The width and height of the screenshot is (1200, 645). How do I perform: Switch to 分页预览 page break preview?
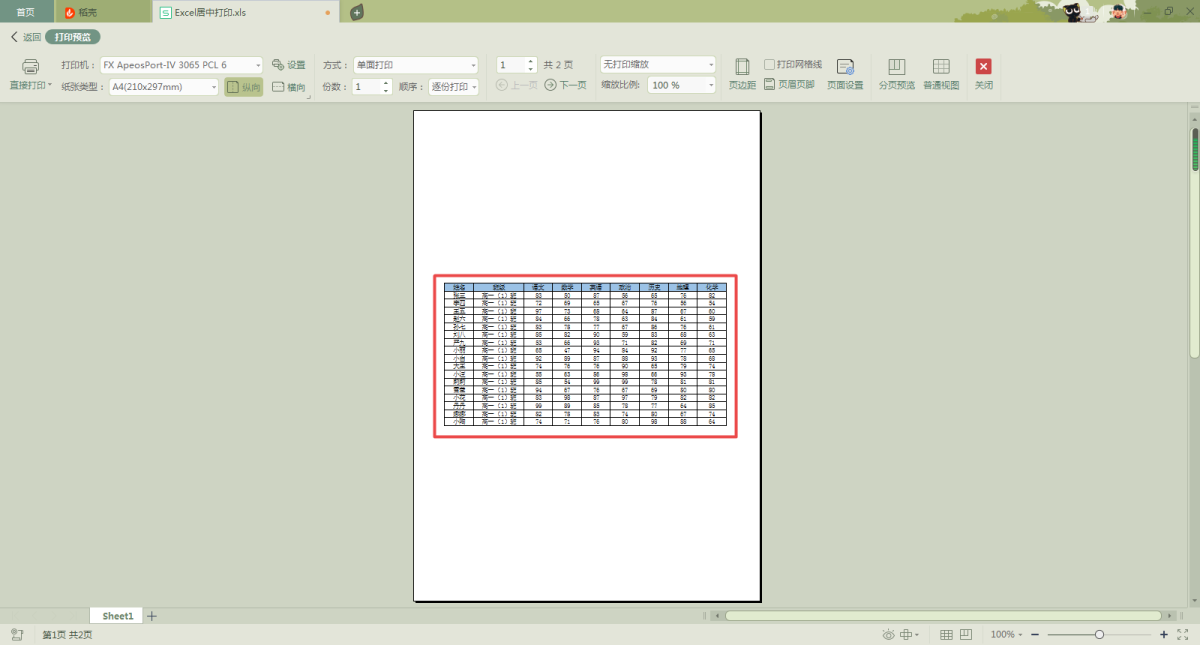(896, 68)
